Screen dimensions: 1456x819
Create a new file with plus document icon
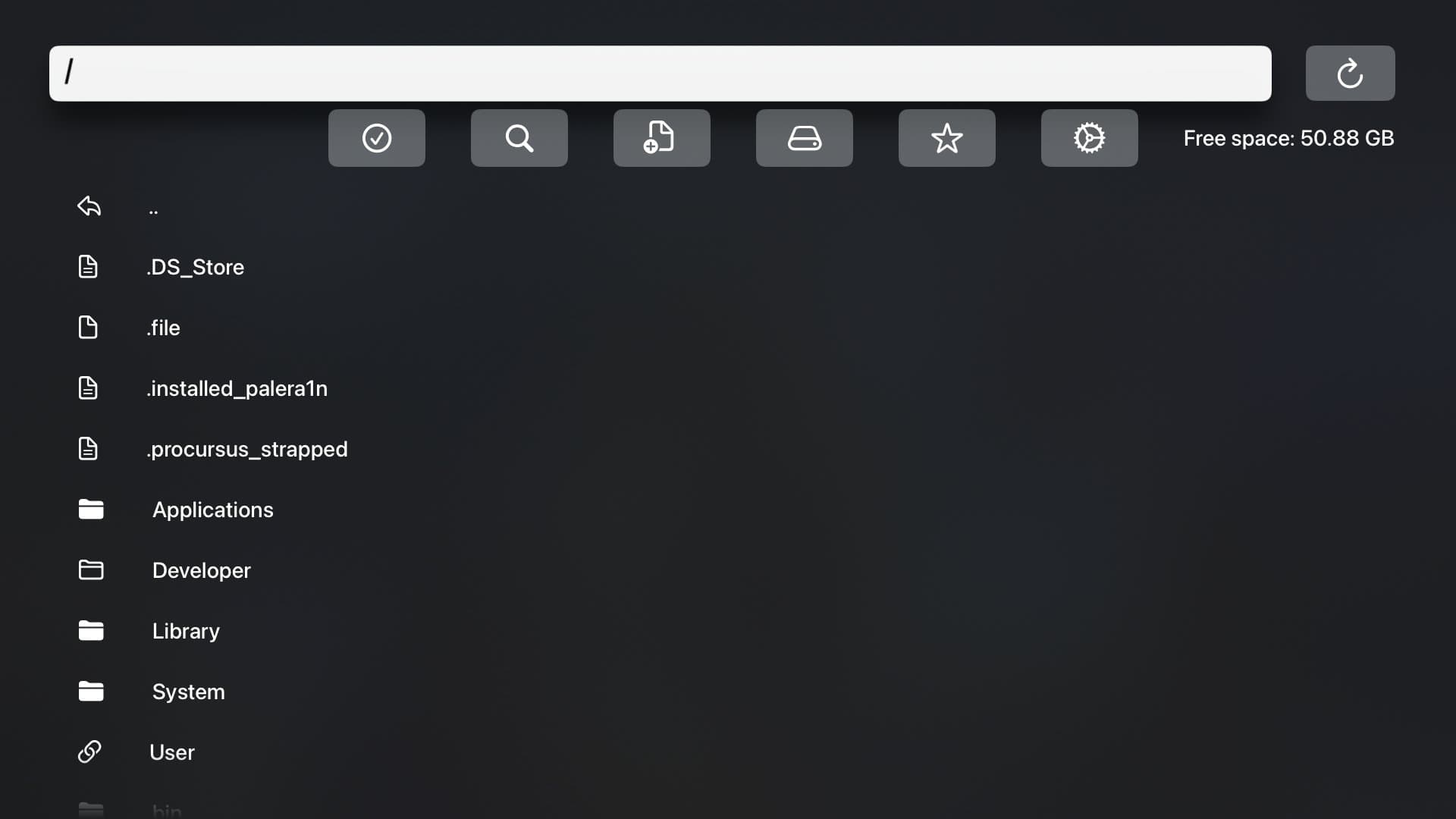click(x=662, y=138)
